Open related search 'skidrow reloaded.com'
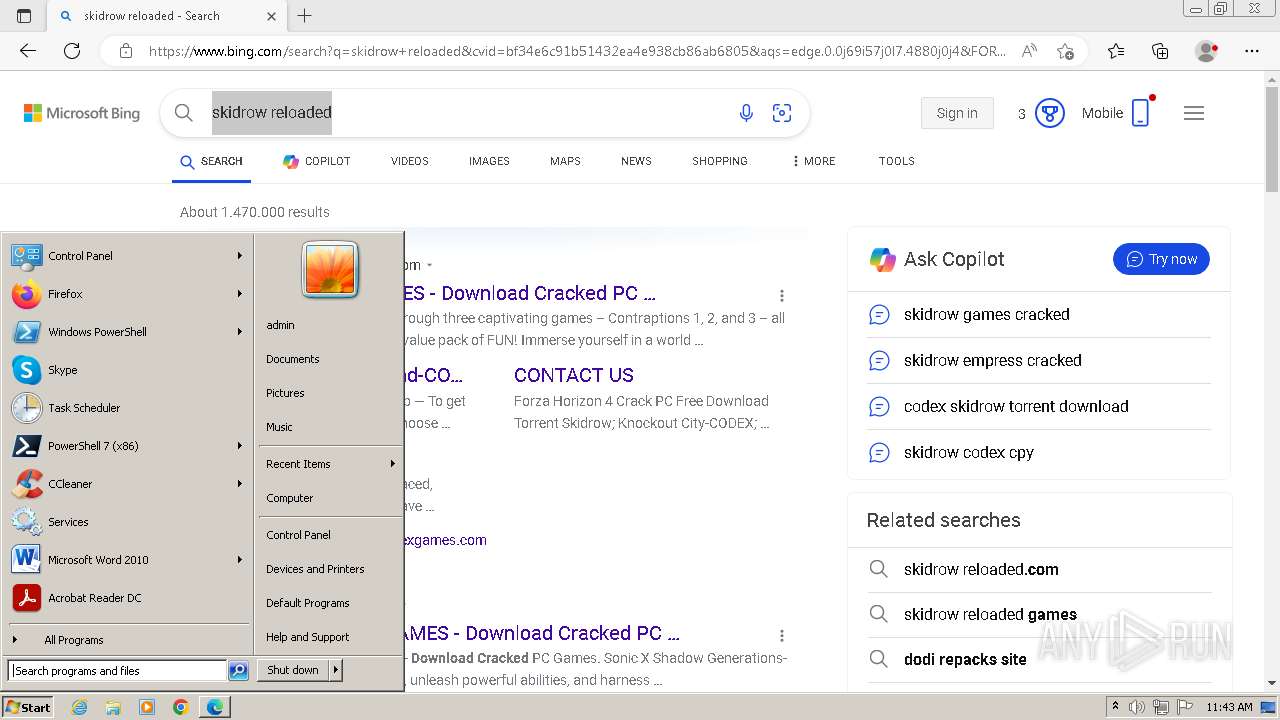This screenshot has width=1280, height=720. coord(981,569)
